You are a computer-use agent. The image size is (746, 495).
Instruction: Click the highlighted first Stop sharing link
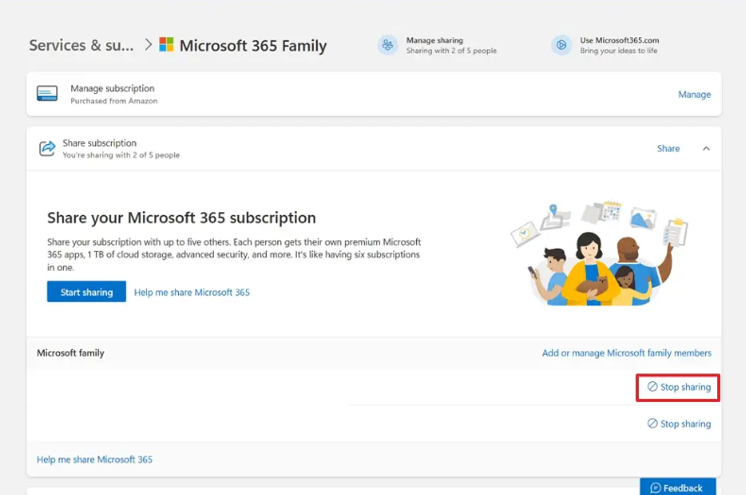(x=679, y=387)
